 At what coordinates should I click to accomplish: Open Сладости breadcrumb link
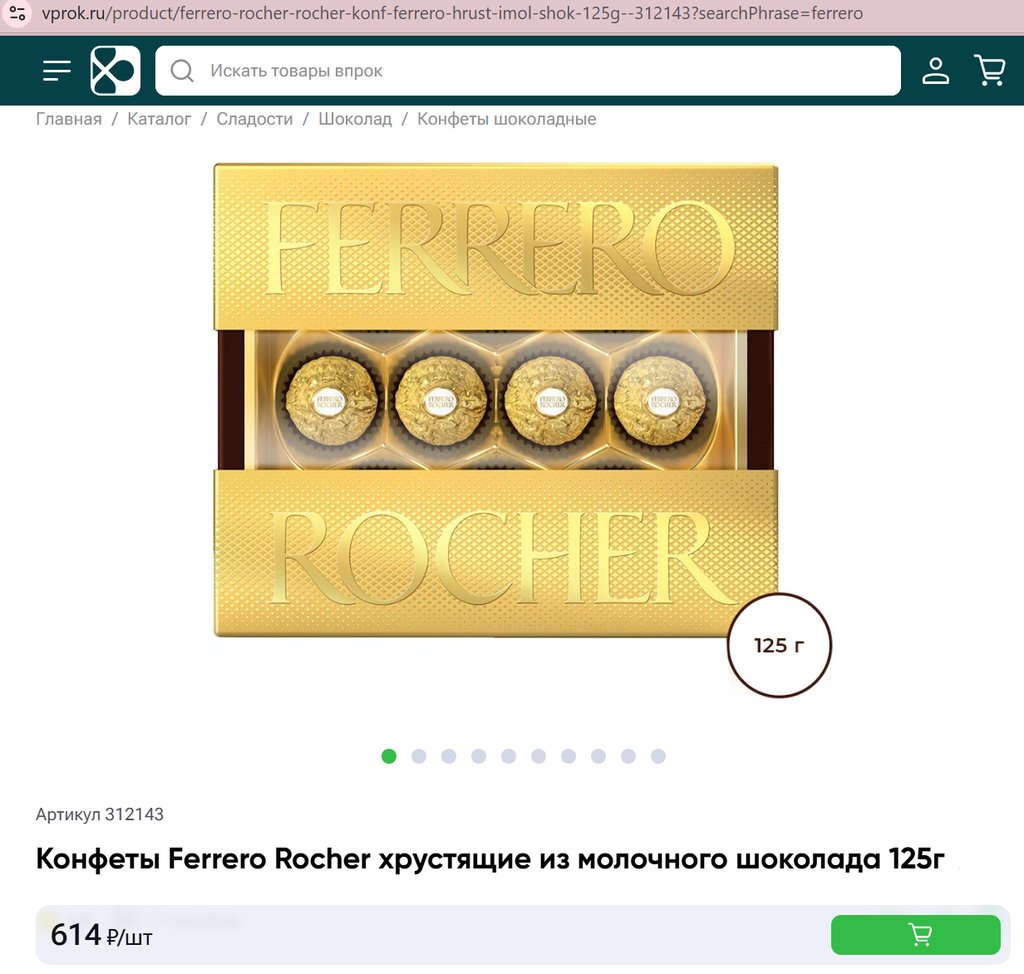tap(255, 119)
